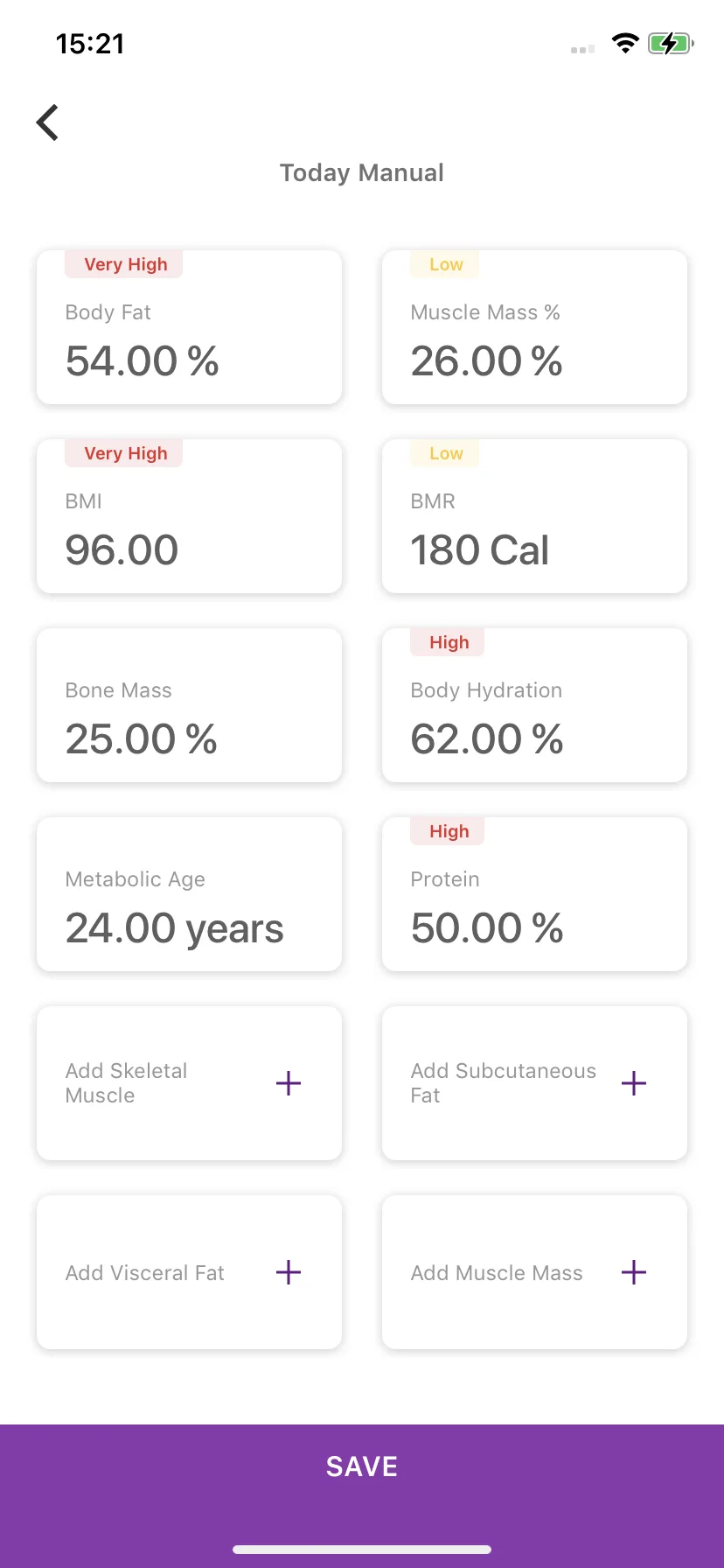
Task: Tap the Wi-Fi status icon
Action: click(x=625, y=43)
